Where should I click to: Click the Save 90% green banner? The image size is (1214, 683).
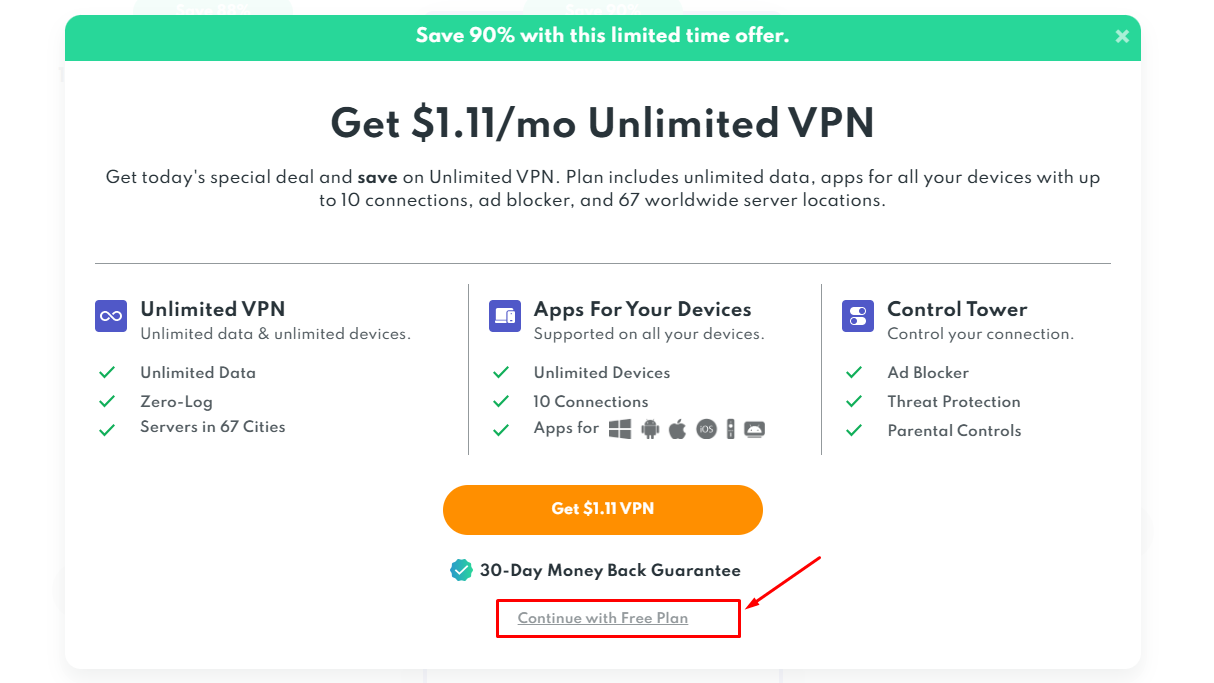coord(602,35)
